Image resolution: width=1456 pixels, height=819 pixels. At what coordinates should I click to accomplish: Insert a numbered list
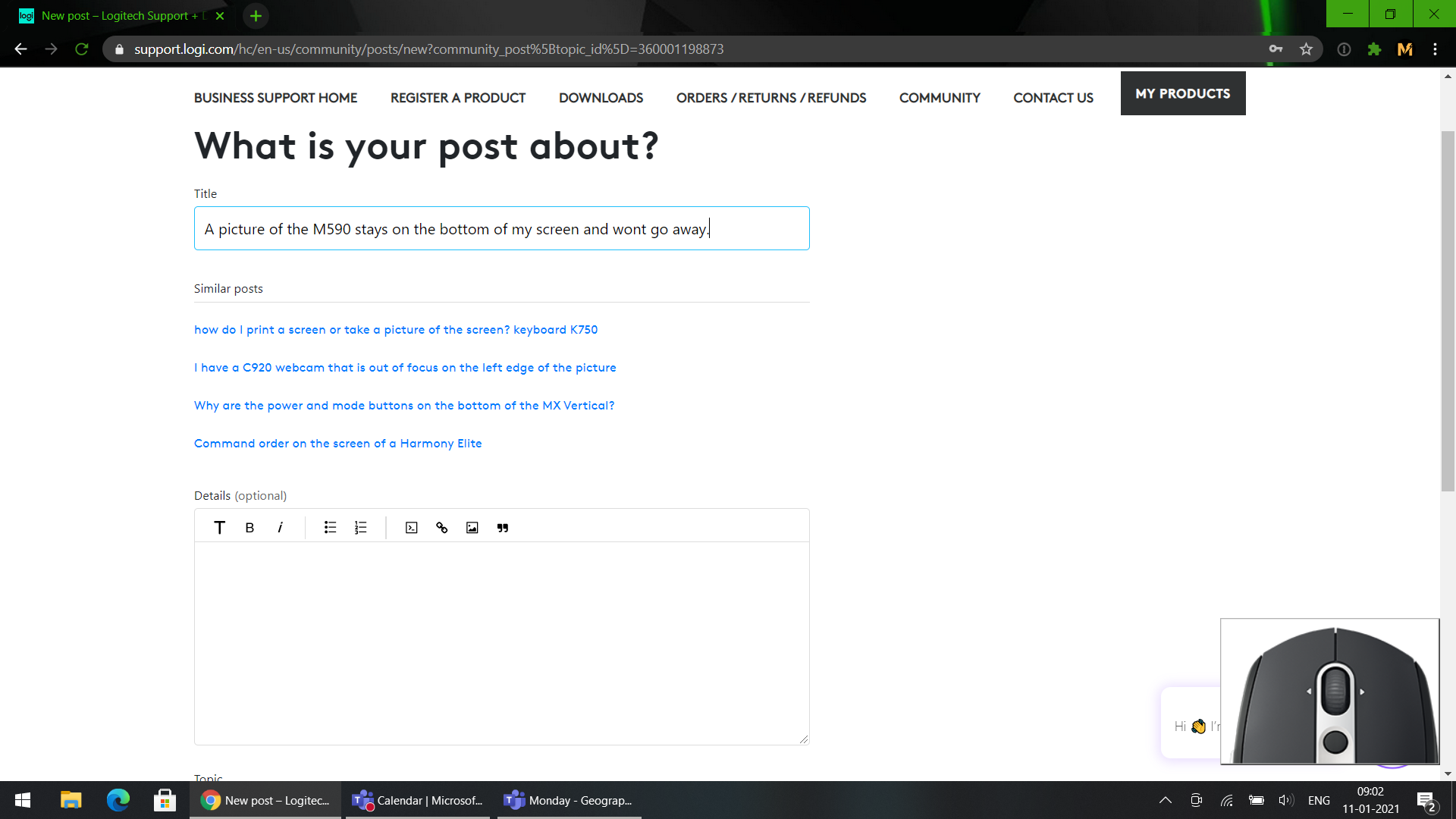360,528
